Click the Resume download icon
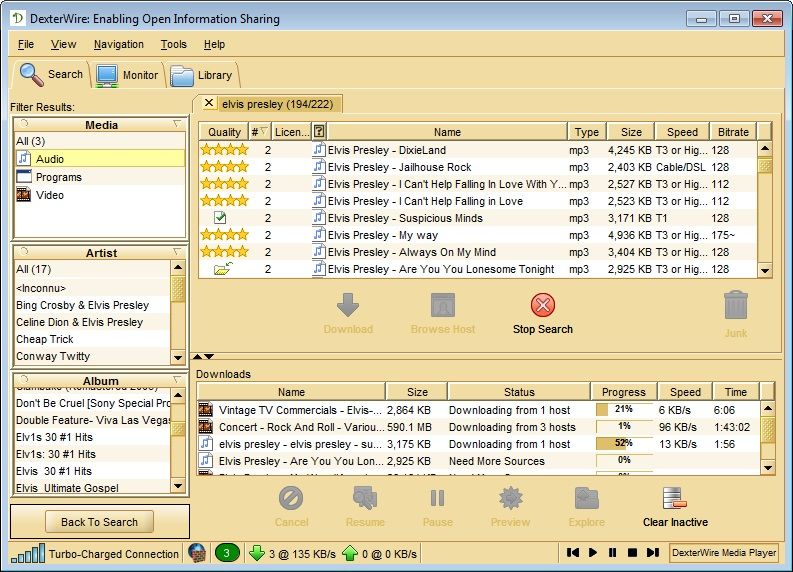Image resolution: width=793 pixels, height=572 pixels. [365, 498]
